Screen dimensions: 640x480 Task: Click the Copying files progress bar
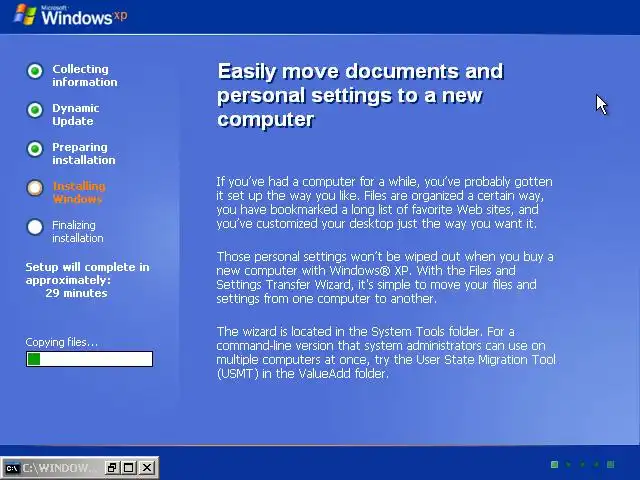(89, 359)
